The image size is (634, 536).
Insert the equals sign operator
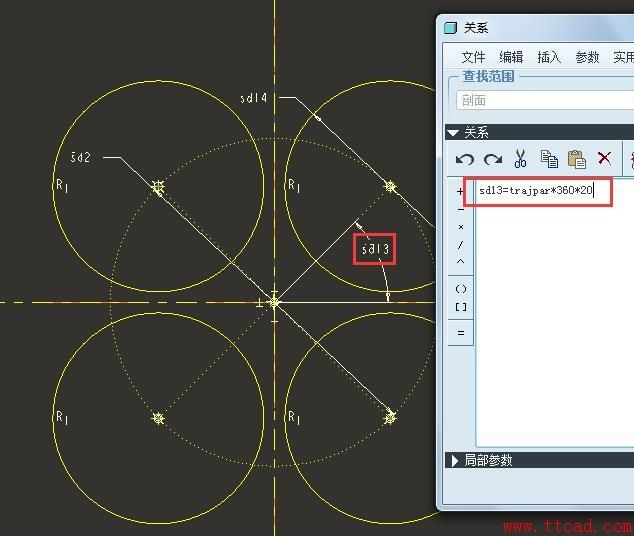(x=460, y=333)
